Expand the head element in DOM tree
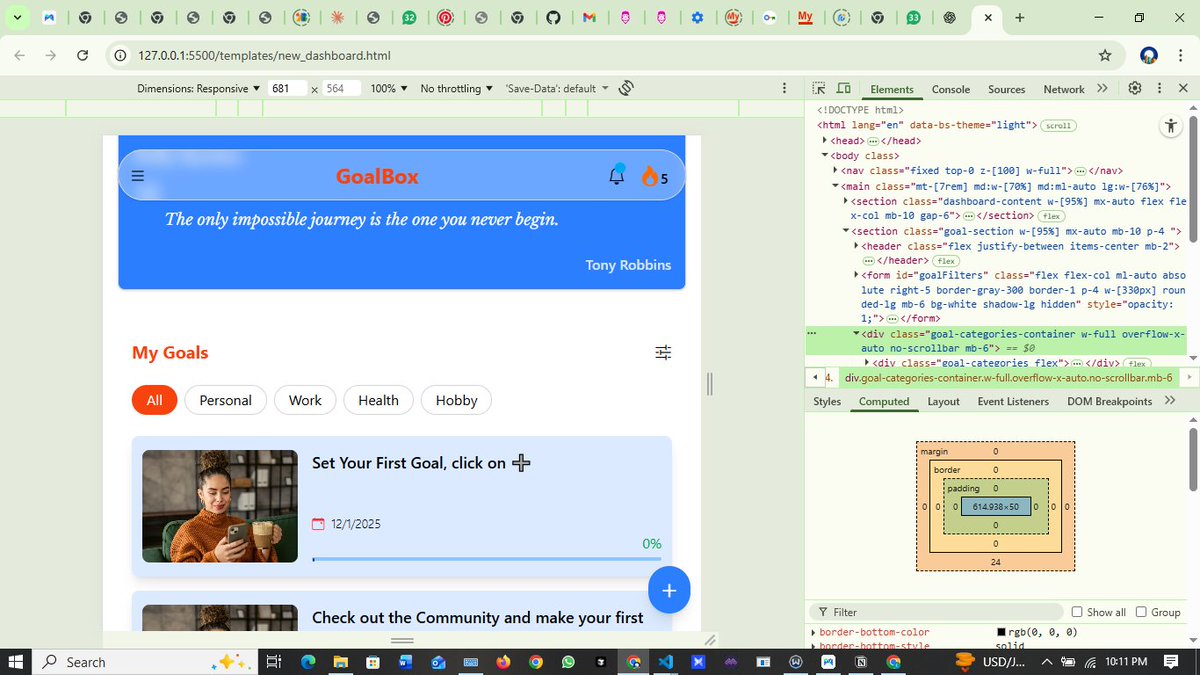 tap(825, 141)
